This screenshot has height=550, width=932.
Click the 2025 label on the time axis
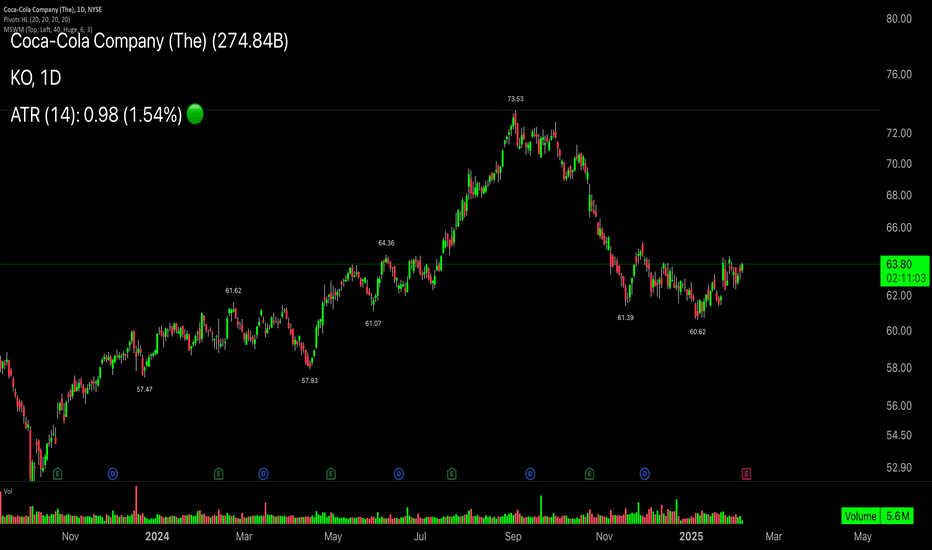691,536
